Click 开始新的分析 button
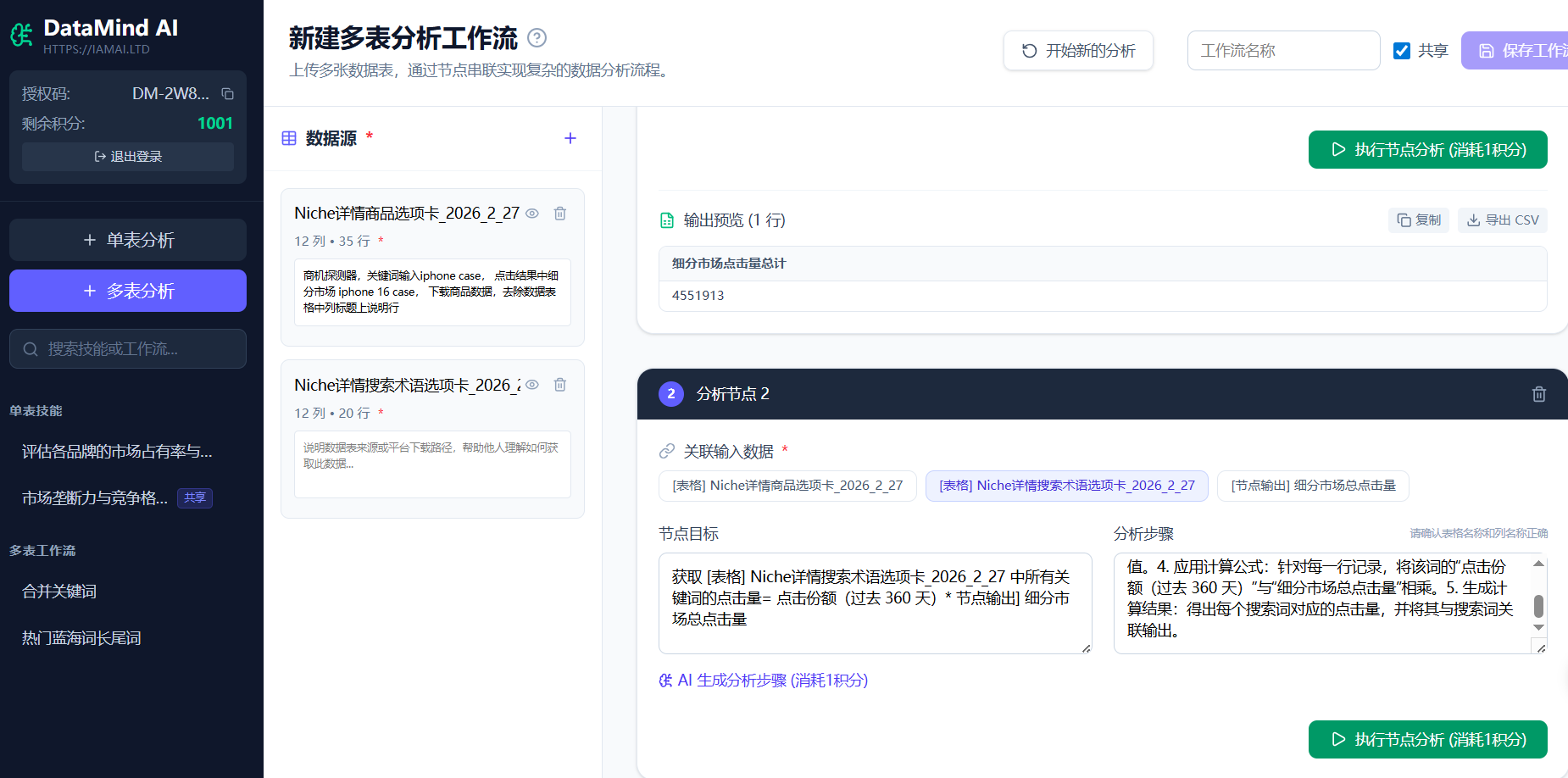The height and width of the screenshot is (778, 1568). 1078,51
